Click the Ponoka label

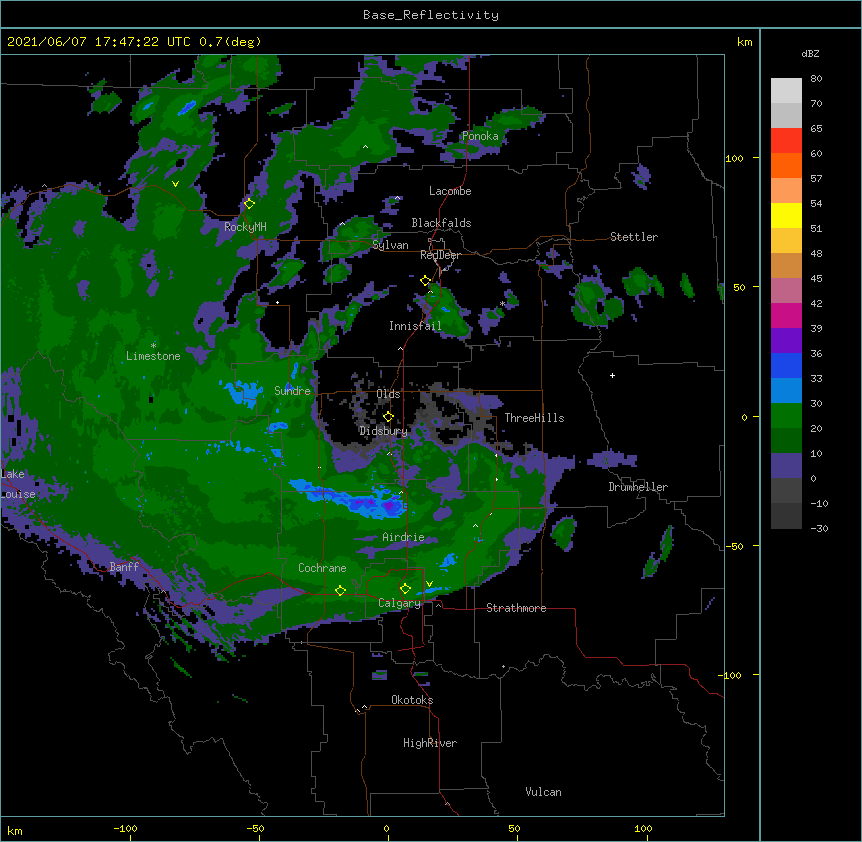480,136
